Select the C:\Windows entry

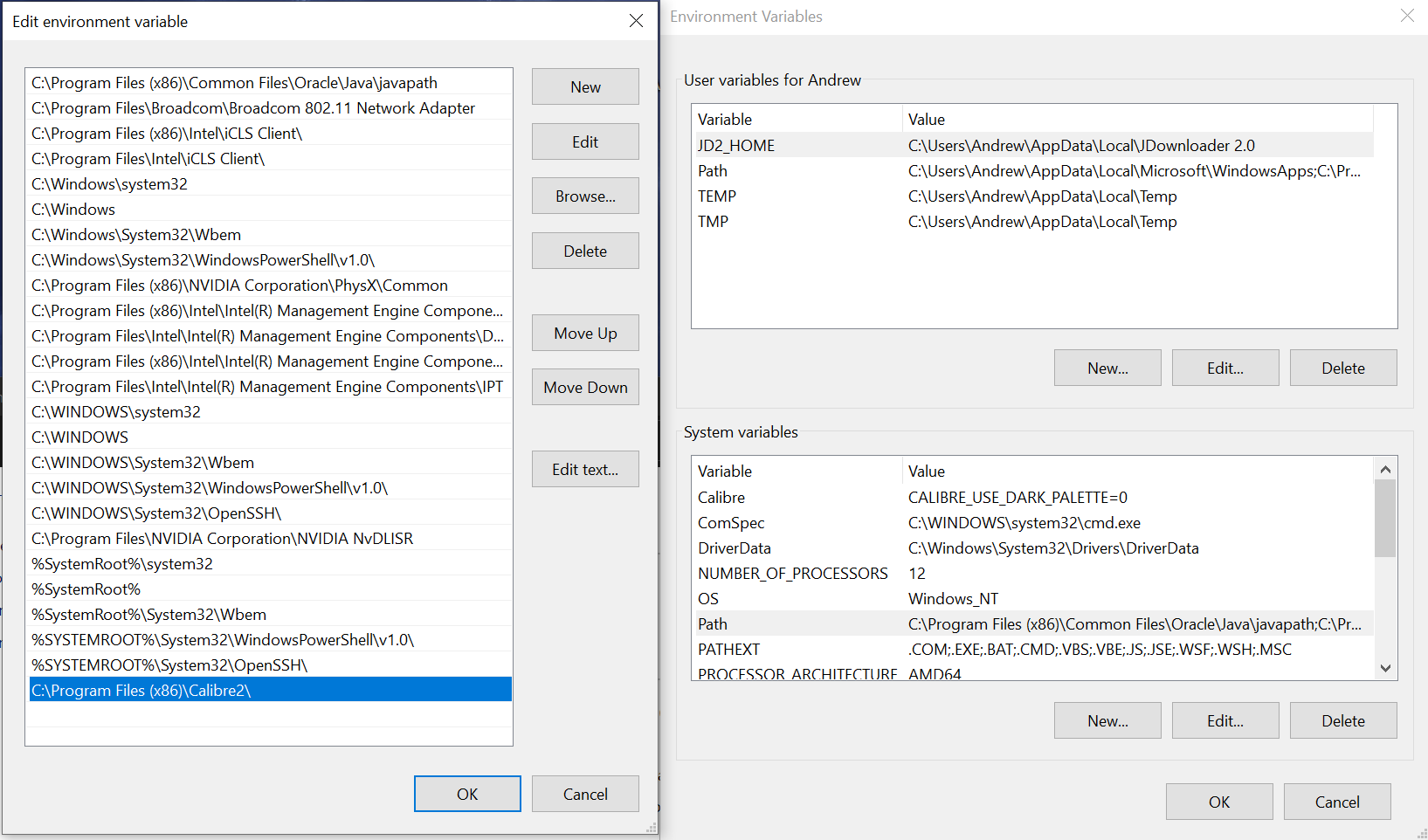(271, 209)
